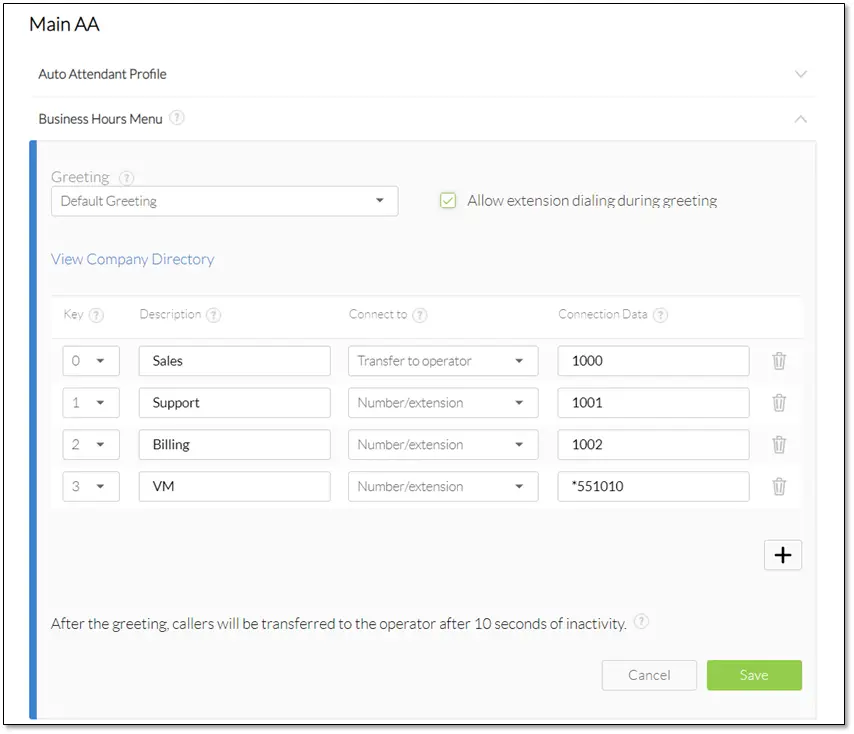The height and width of the screenshot is (734, 854).
Task: Click the green Save button
Action: [753, 675]
